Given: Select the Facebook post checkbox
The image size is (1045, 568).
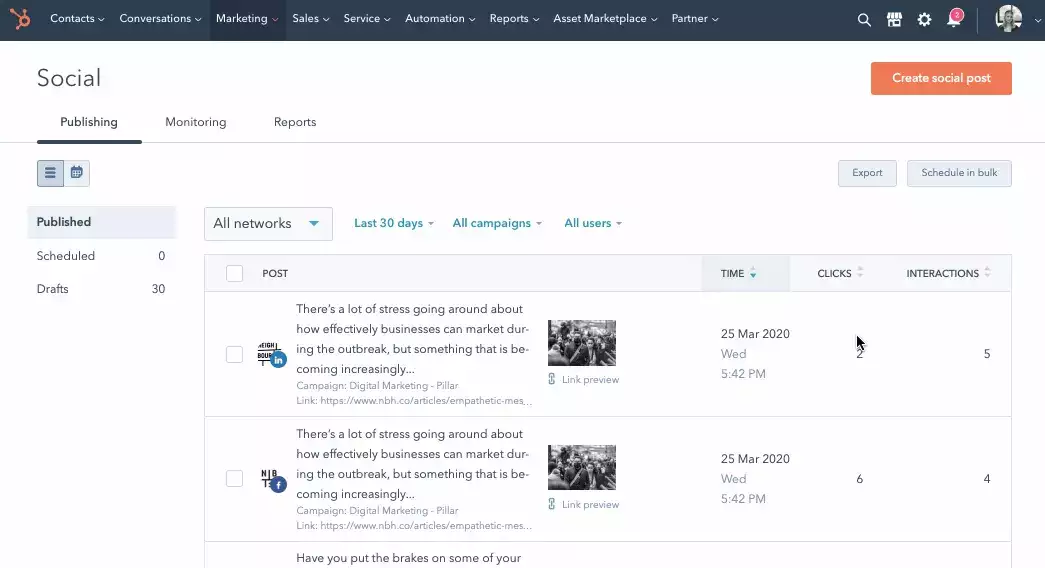Looking at the screenshot, I should (234, 479).
